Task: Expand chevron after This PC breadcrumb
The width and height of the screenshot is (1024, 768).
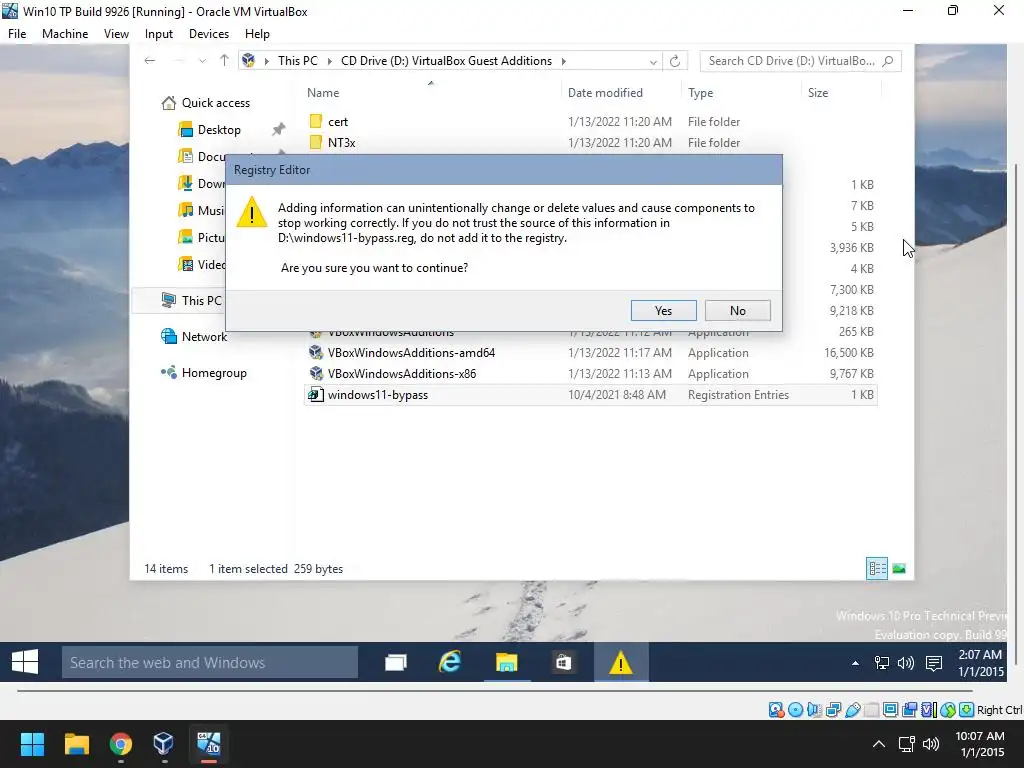Action: (329, 61)
